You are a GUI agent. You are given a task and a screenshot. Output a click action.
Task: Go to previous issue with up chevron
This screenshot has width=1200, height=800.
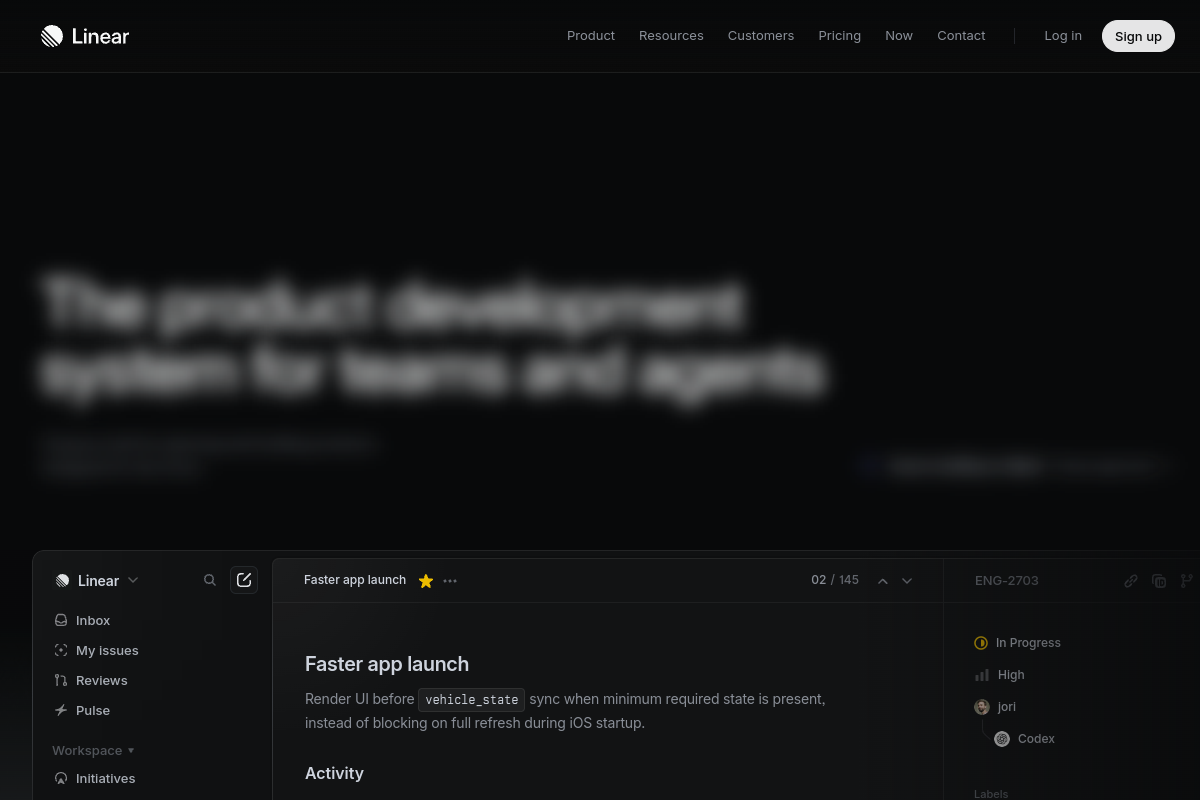pyautogui.click(x=883, y=580)
